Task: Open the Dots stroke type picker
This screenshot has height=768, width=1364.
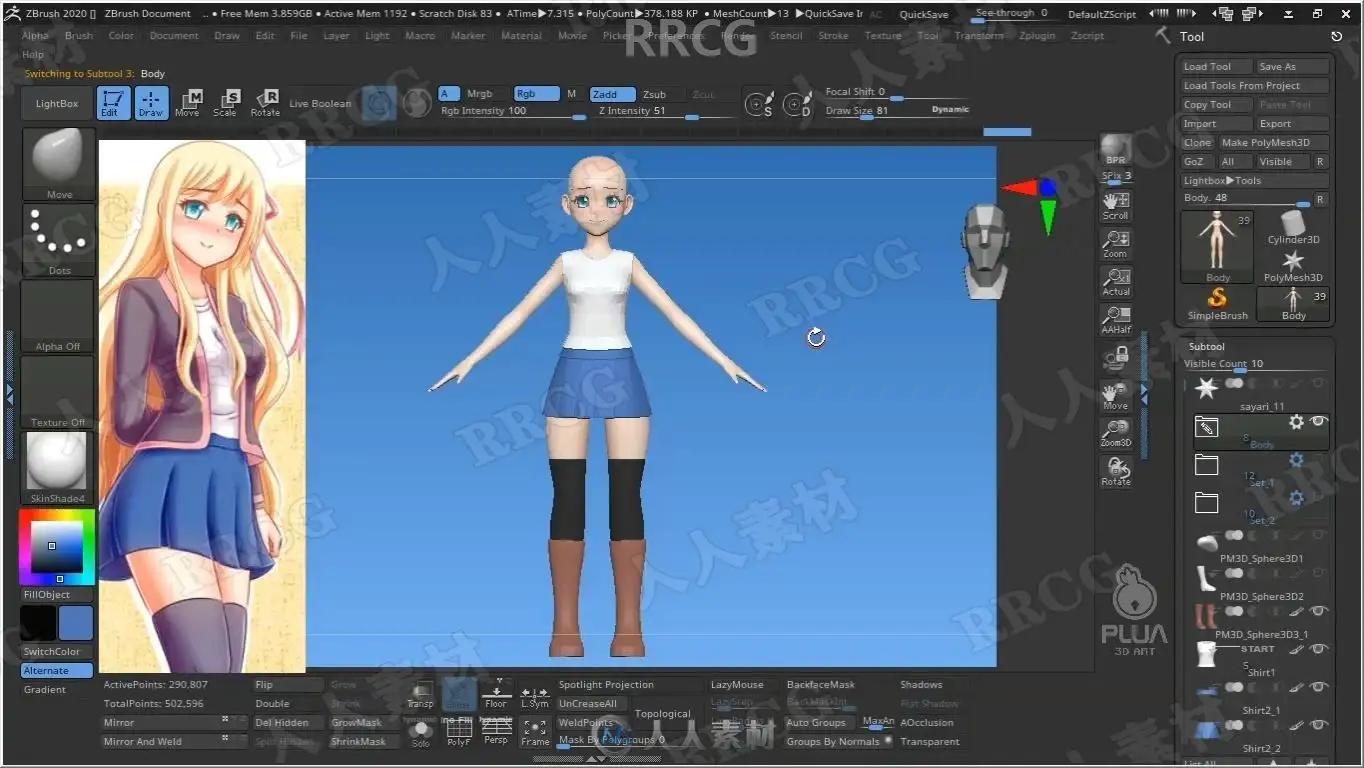Action: point(59,240)
